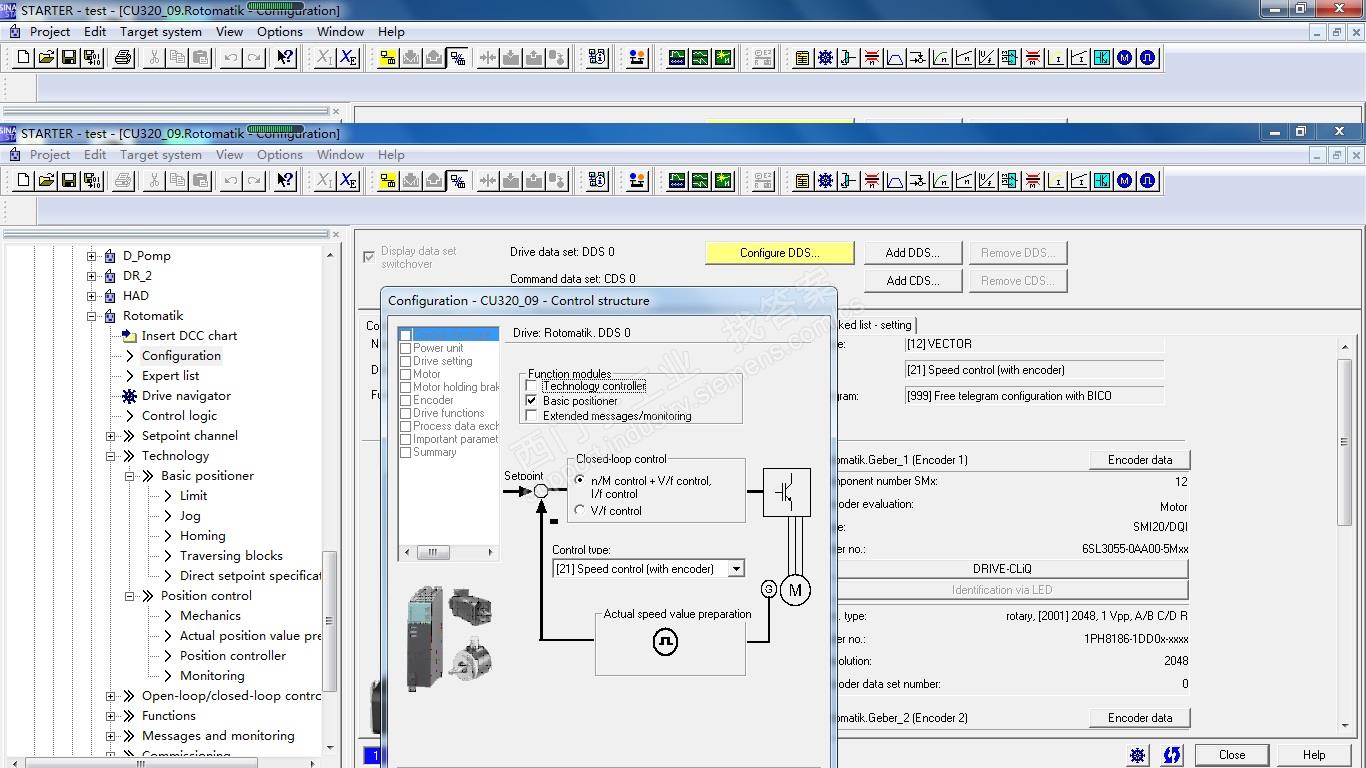
Task: Click blue gear icon beside Close button
Action: point(1137,755)
